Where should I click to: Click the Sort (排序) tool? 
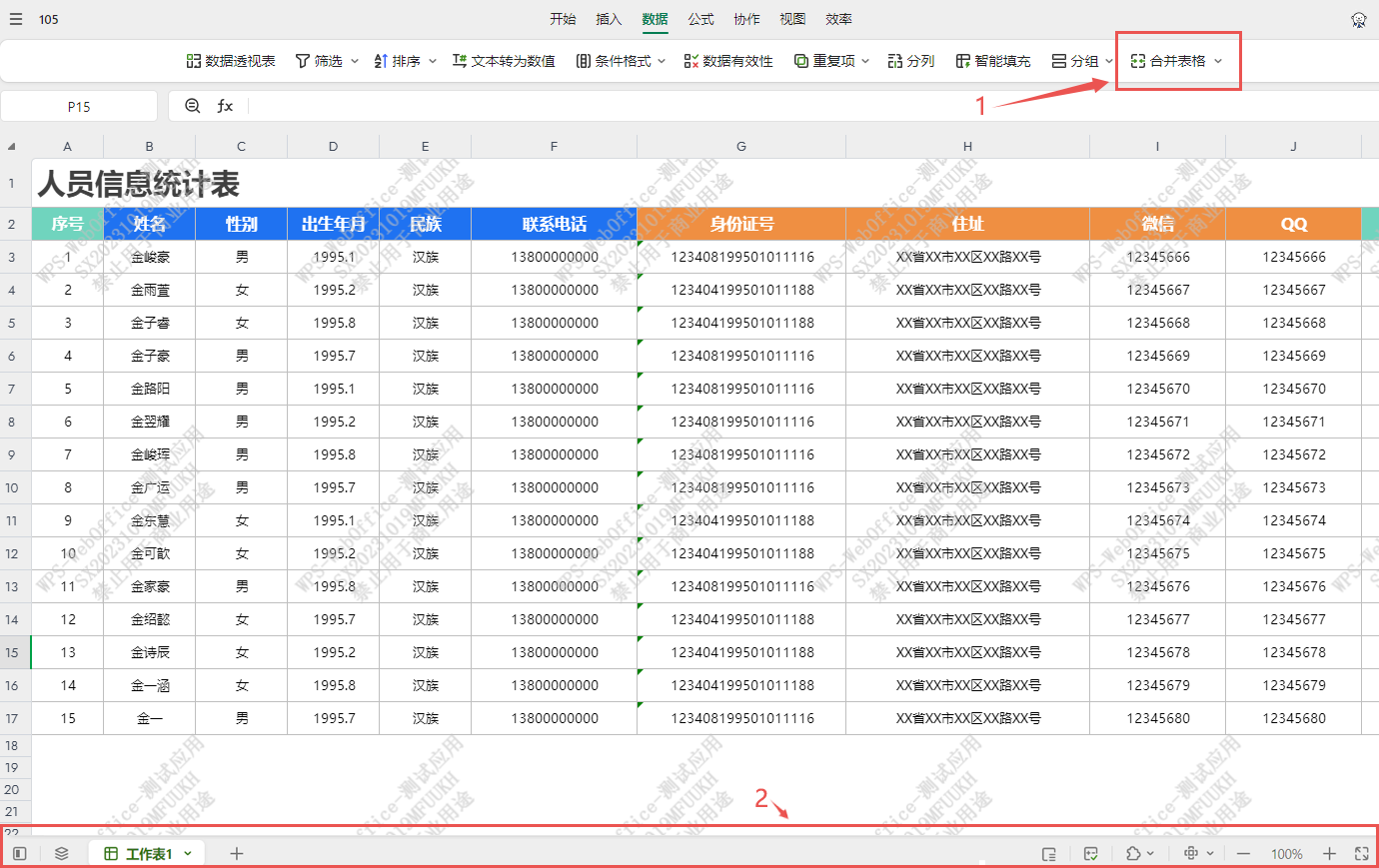(397, 61)
